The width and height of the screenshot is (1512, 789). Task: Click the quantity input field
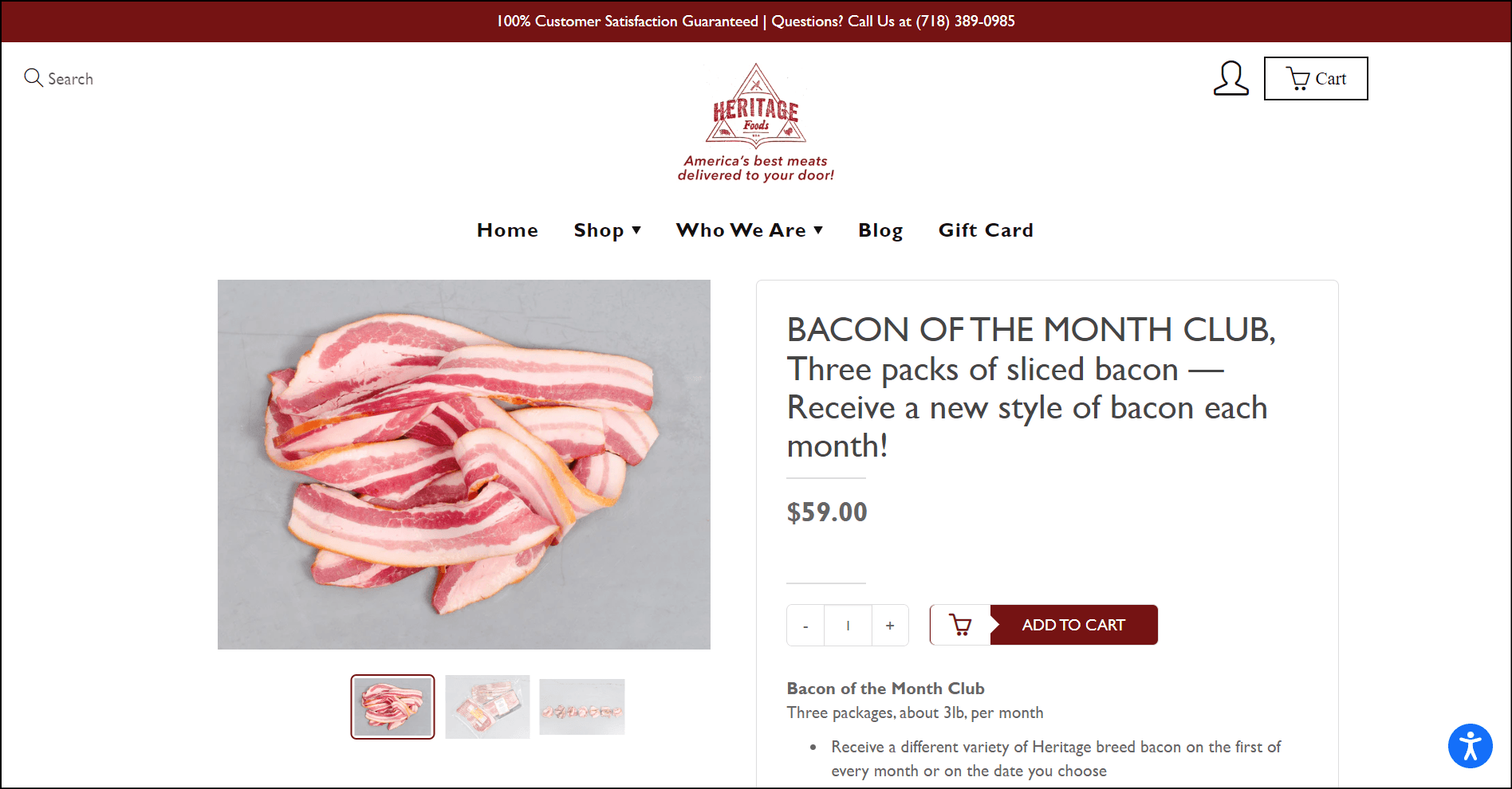click(848, 625)
